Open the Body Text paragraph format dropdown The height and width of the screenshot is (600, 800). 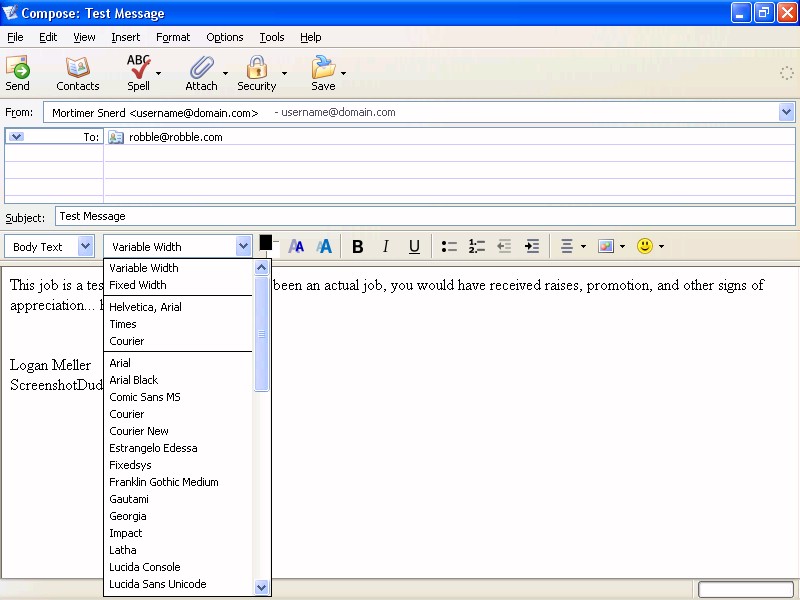click(86, 247)
